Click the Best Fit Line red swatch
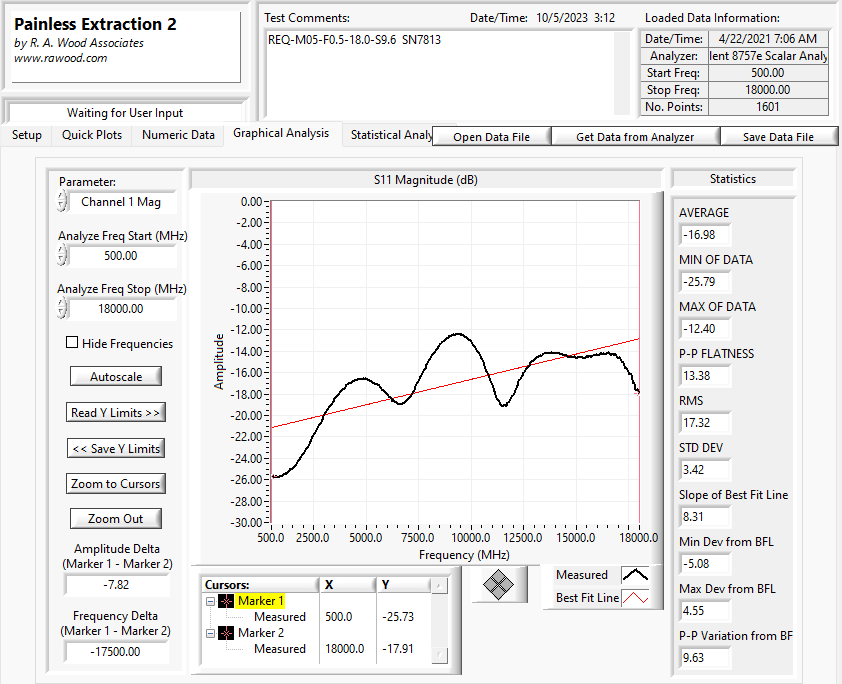 [x=635, y=598]
